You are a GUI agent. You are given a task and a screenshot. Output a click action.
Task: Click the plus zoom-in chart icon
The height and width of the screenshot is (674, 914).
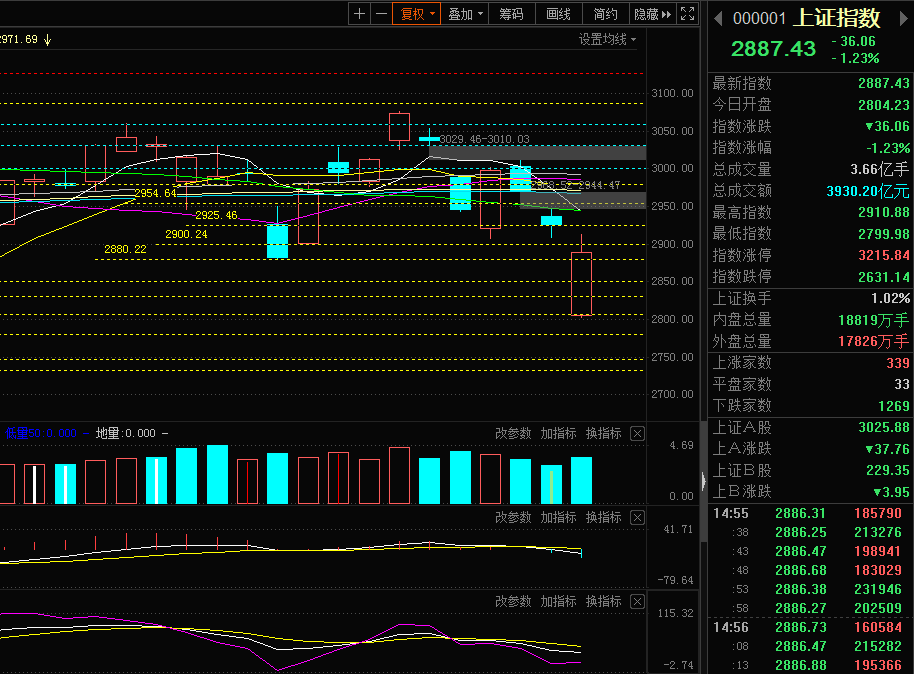[x=359, y=14]
